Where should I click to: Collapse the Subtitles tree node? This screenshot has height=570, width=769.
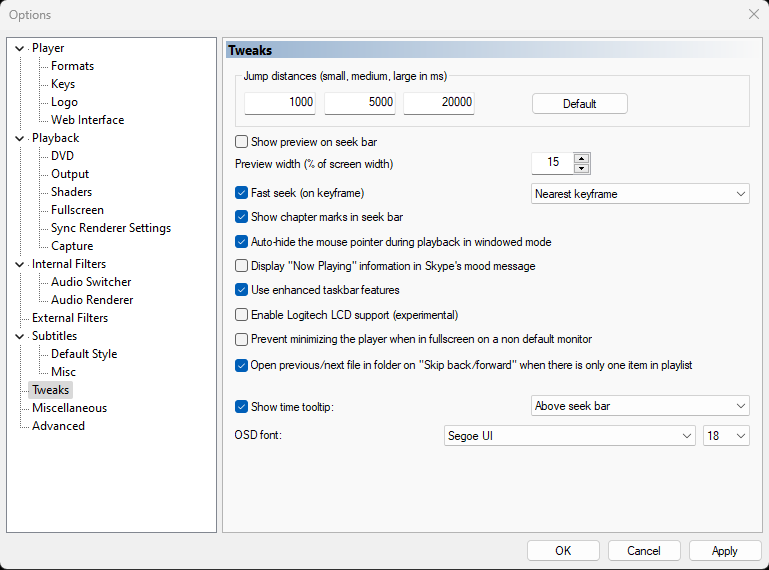[20, 337]
